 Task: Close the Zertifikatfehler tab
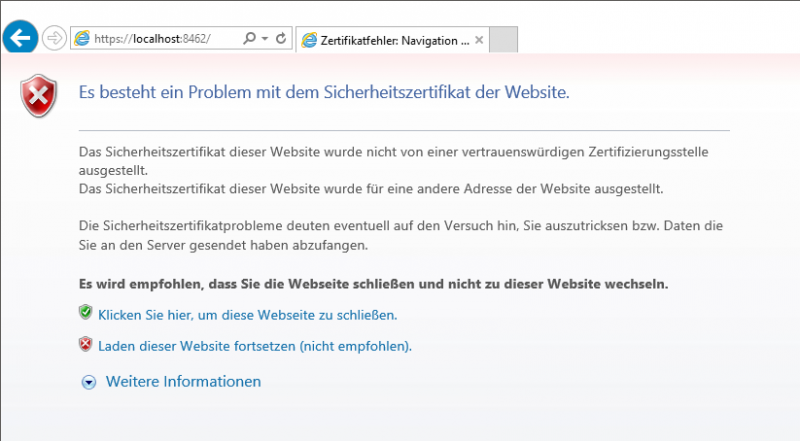(x=479, y=40)
